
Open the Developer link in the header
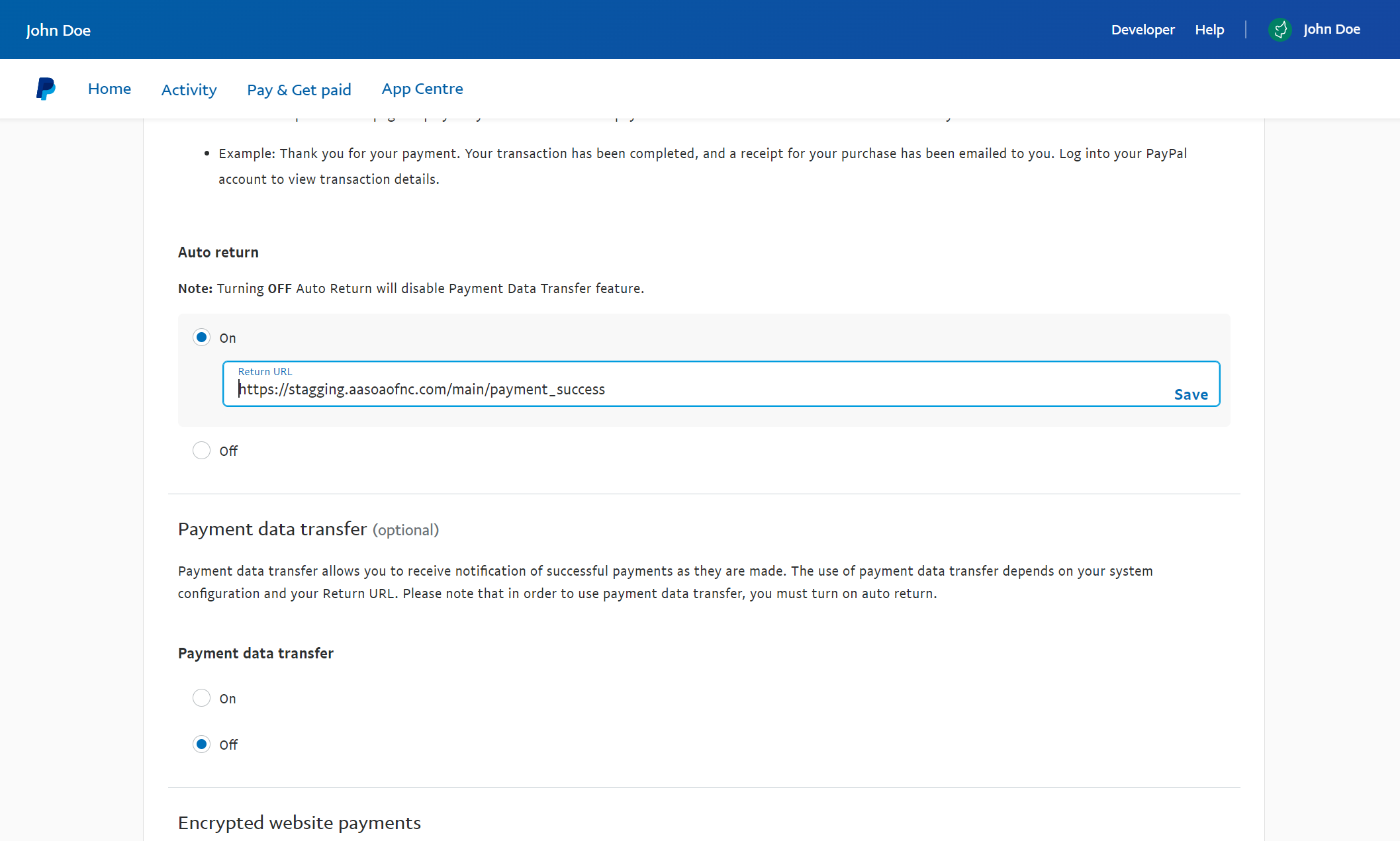point(1143,30)
